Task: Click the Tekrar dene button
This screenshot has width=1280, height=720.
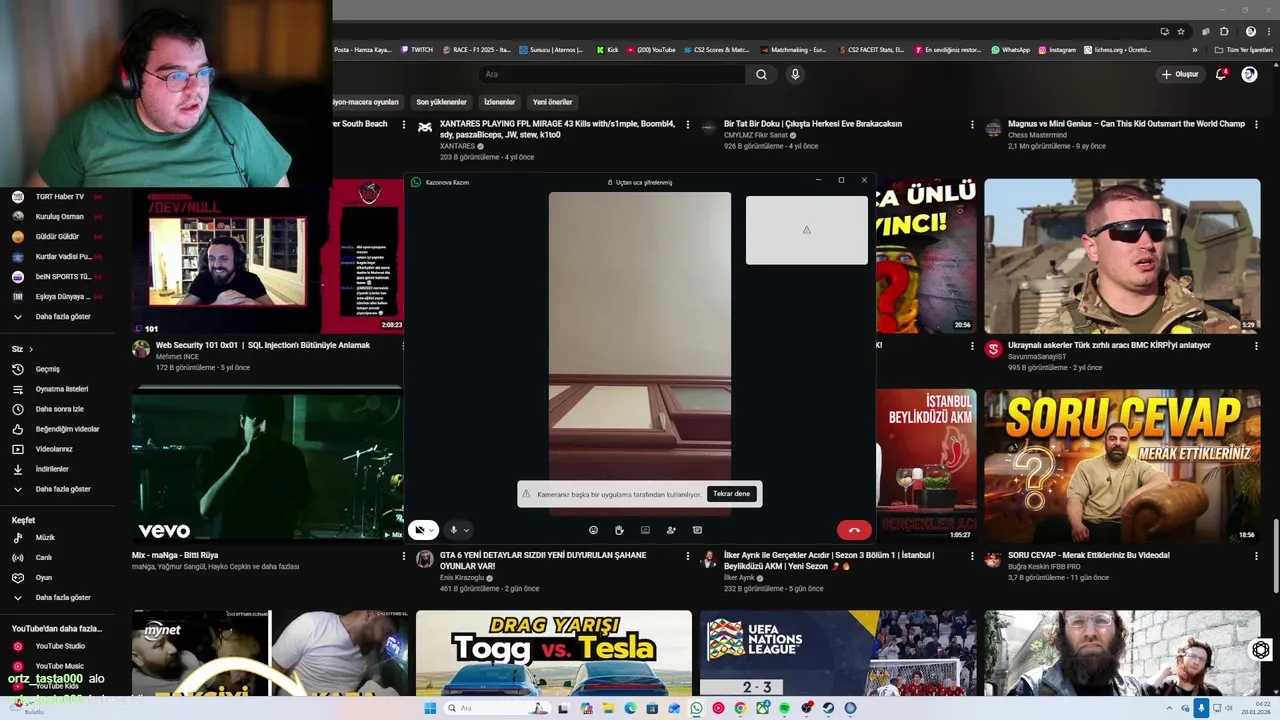Action: coord(731,494)
